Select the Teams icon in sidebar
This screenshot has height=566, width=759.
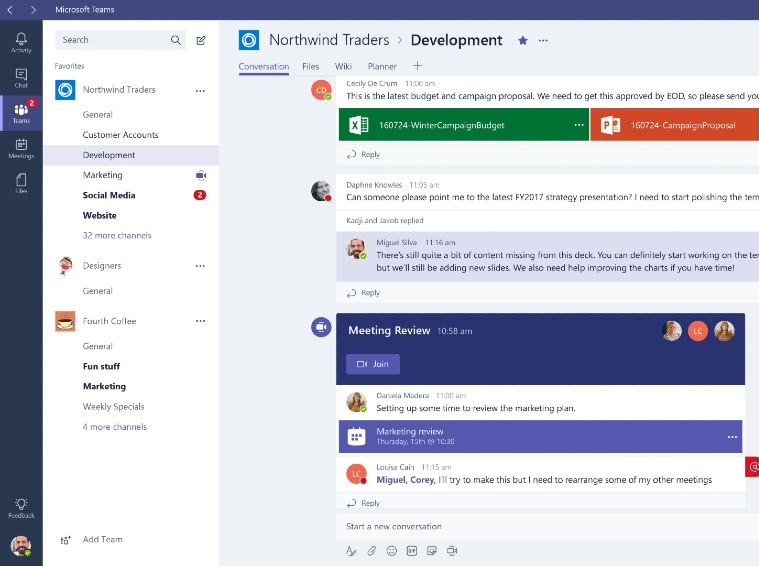pyautogui.click(x=21, y=113)
